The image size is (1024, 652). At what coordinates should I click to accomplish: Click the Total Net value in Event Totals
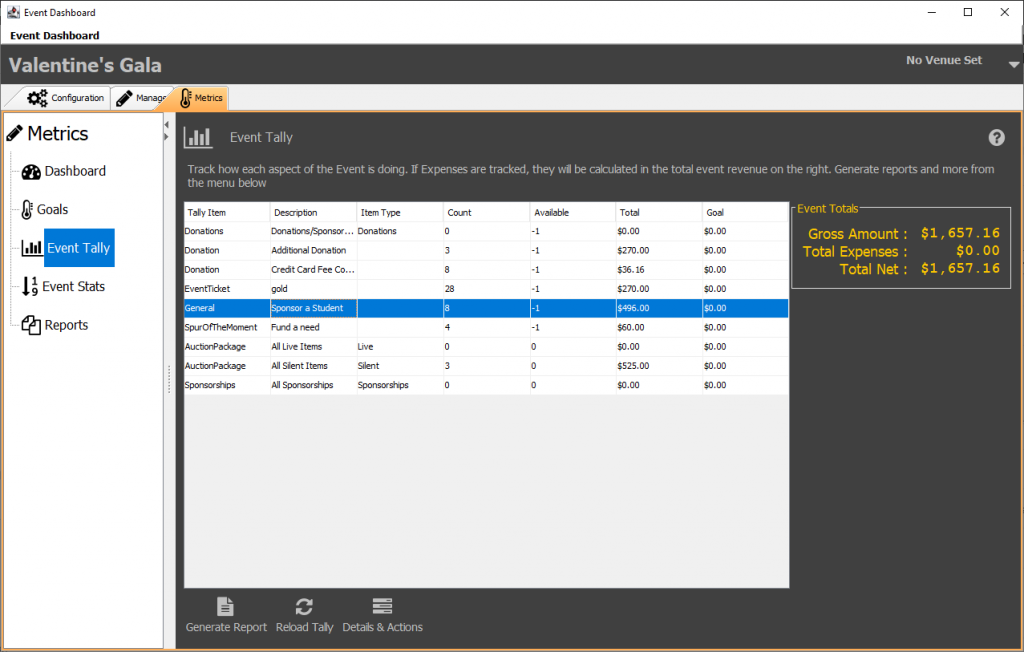point(960,269)
